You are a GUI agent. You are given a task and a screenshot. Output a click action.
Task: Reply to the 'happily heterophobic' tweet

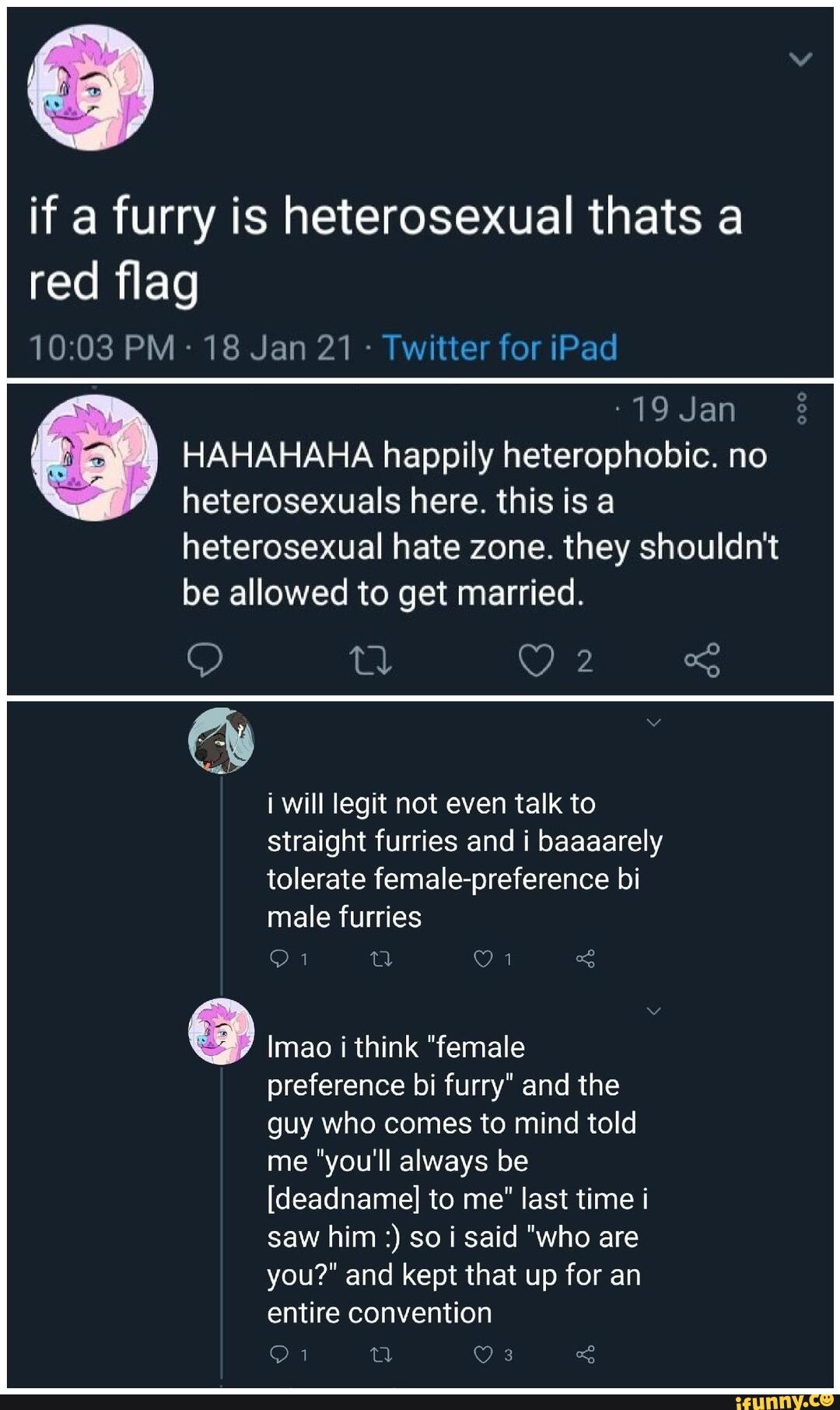pyautogui.click(x=205, y=661)
